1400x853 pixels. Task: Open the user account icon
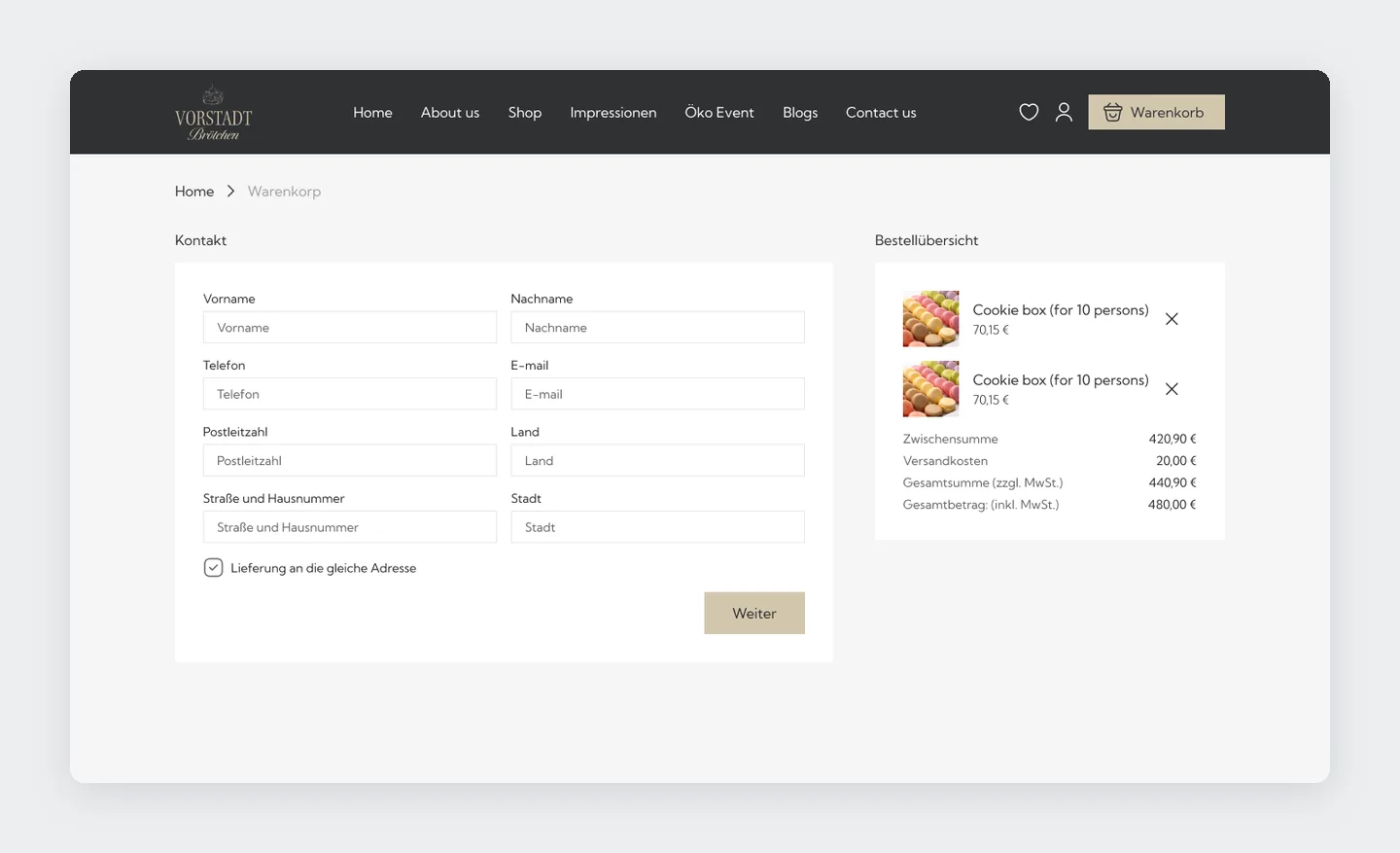click(1064, 112)
